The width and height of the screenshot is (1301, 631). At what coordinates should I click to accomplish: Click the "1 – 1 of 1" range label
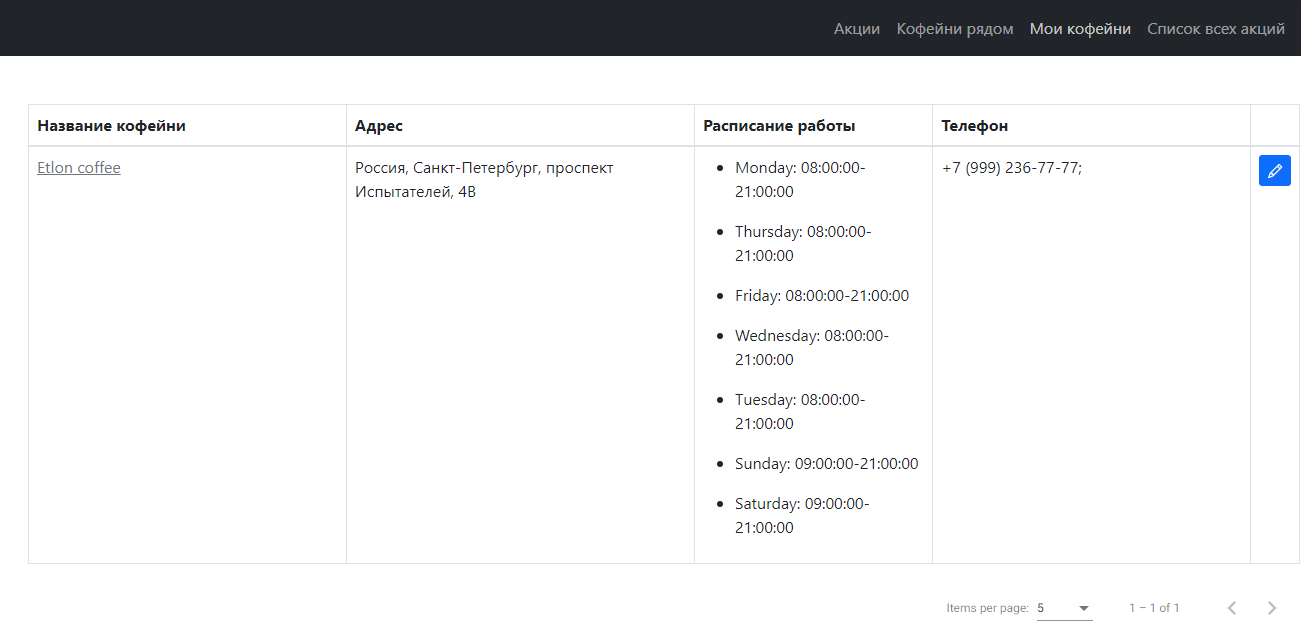1154,608
